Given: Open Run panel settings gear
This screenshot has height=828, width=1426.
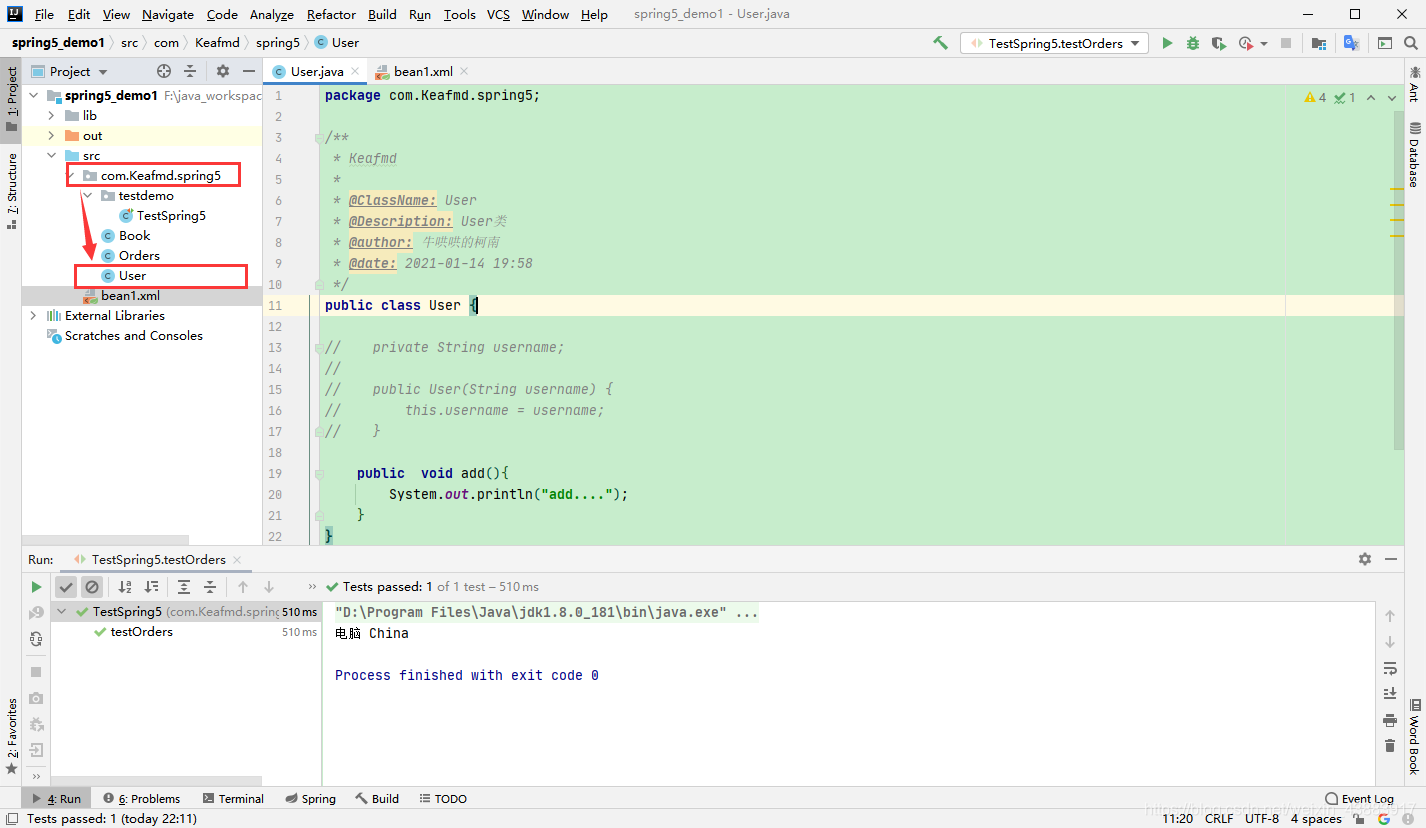Looking at the screenshot, I should (1365, 559).
